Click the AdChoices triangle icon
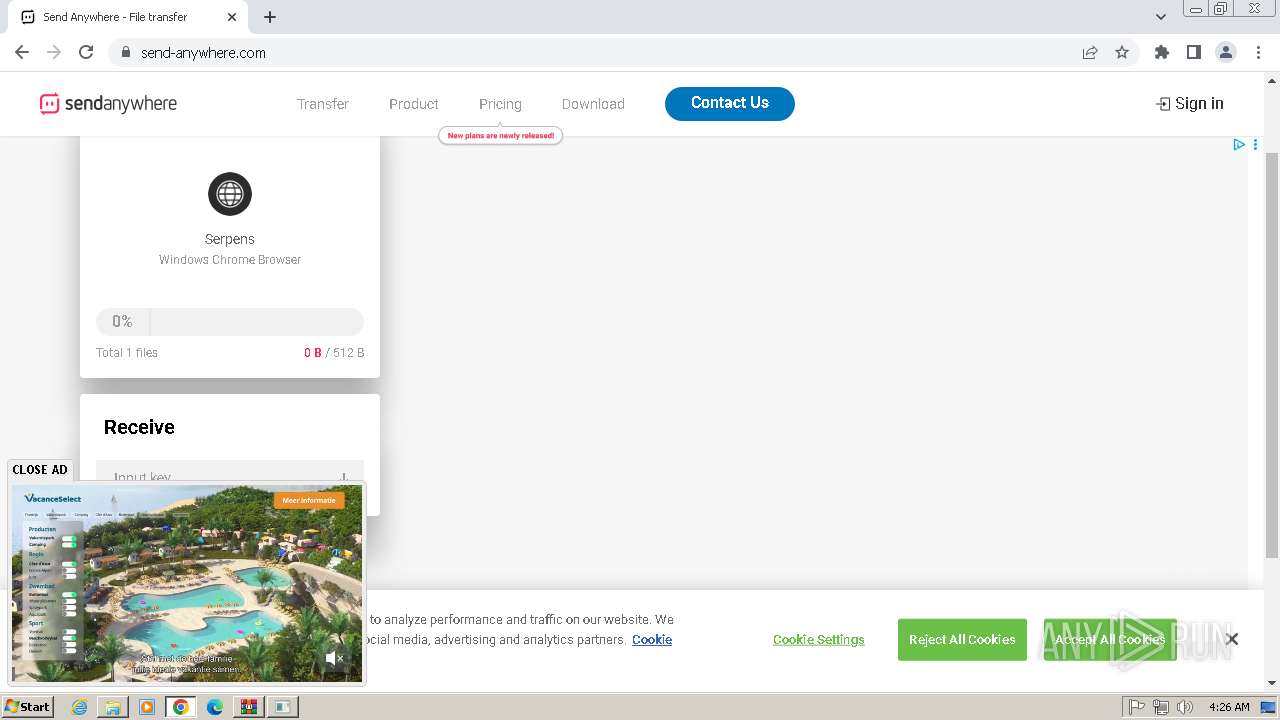 pyautogui.click(x=1239, y=145)
